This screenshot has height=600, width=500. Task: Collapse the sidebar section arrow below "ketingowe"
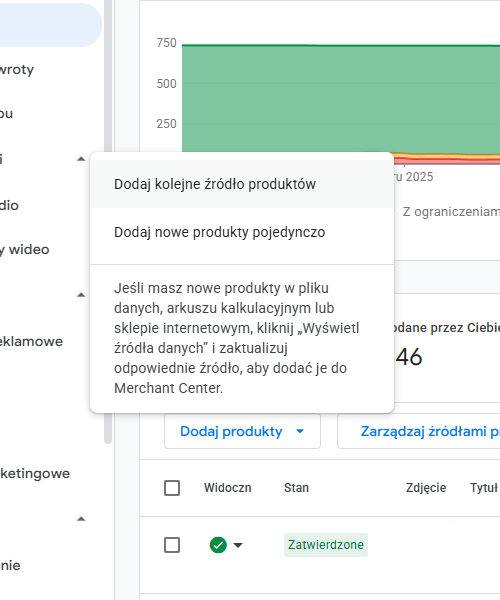pyautogui.click(x=81, y=519)
